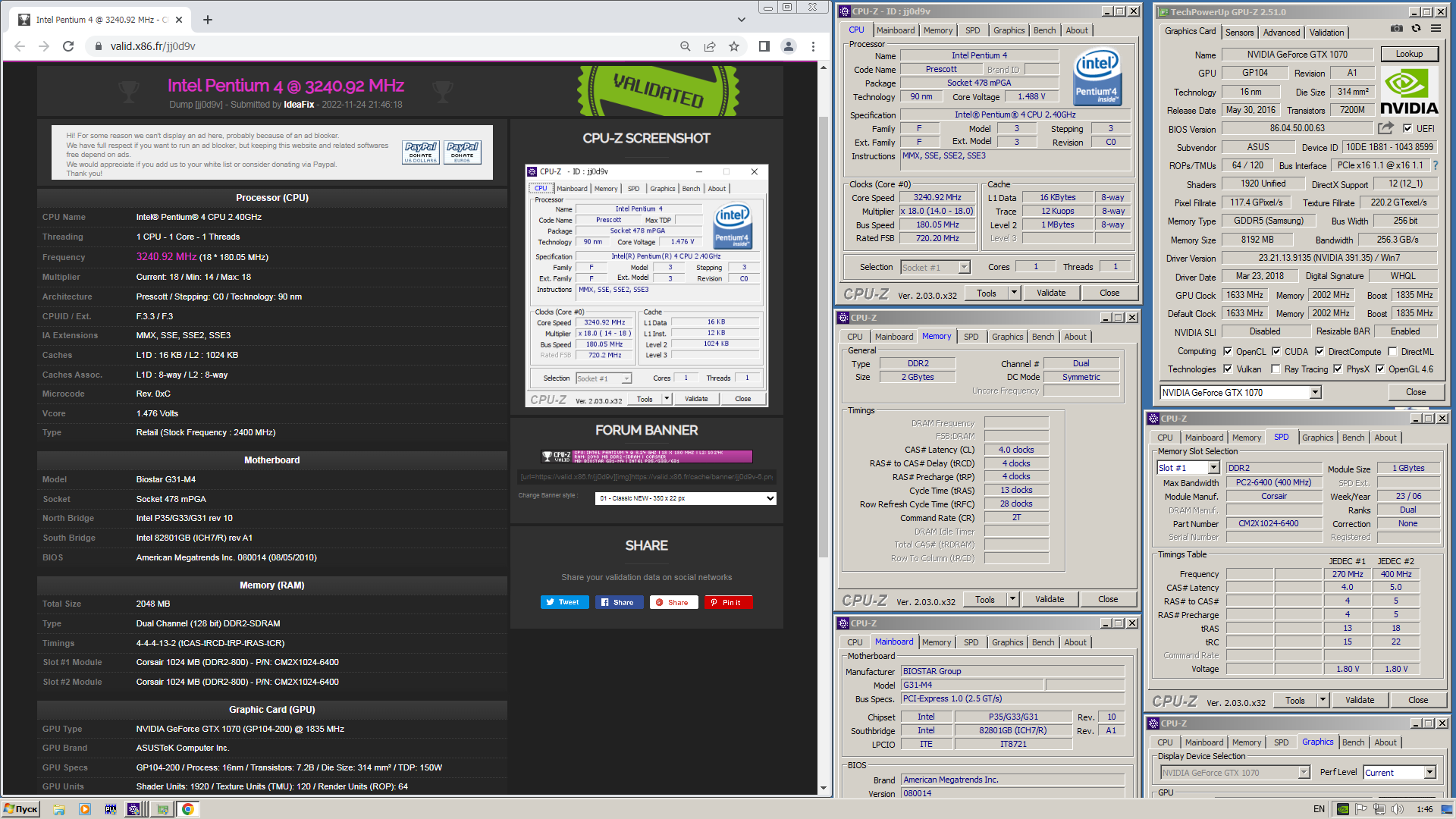Click GPU-Z screenshot camera icon

coord(1397,29)
